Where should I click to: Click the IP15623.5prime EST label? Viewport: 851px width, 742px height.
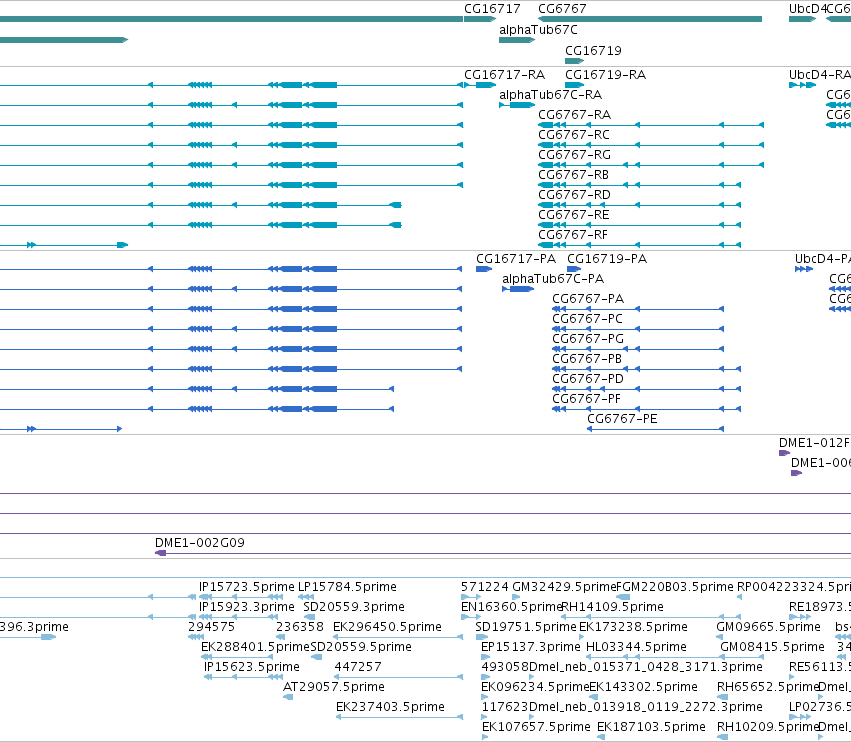click(252, 667)
